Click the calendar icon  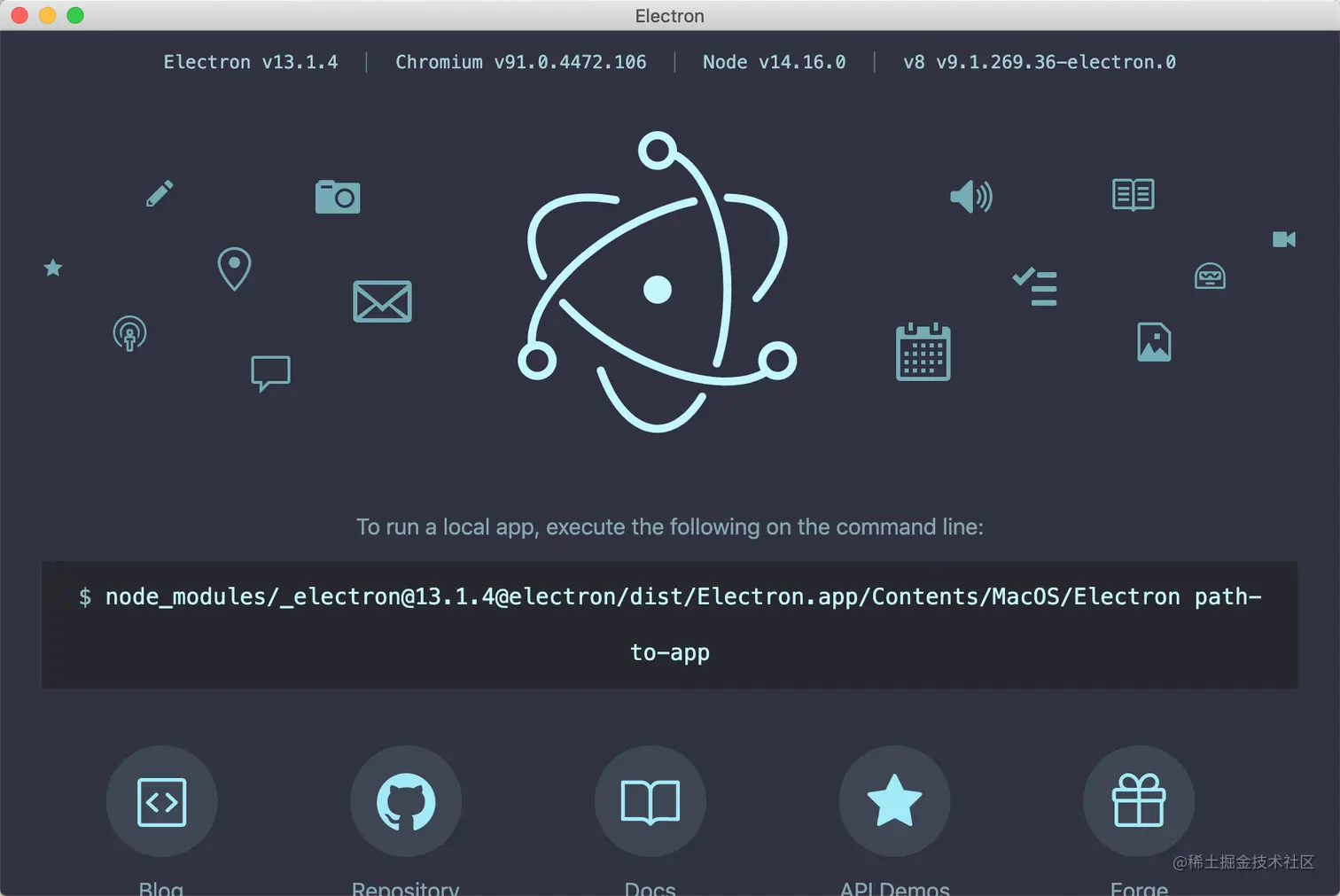click(x=923, y=352)
